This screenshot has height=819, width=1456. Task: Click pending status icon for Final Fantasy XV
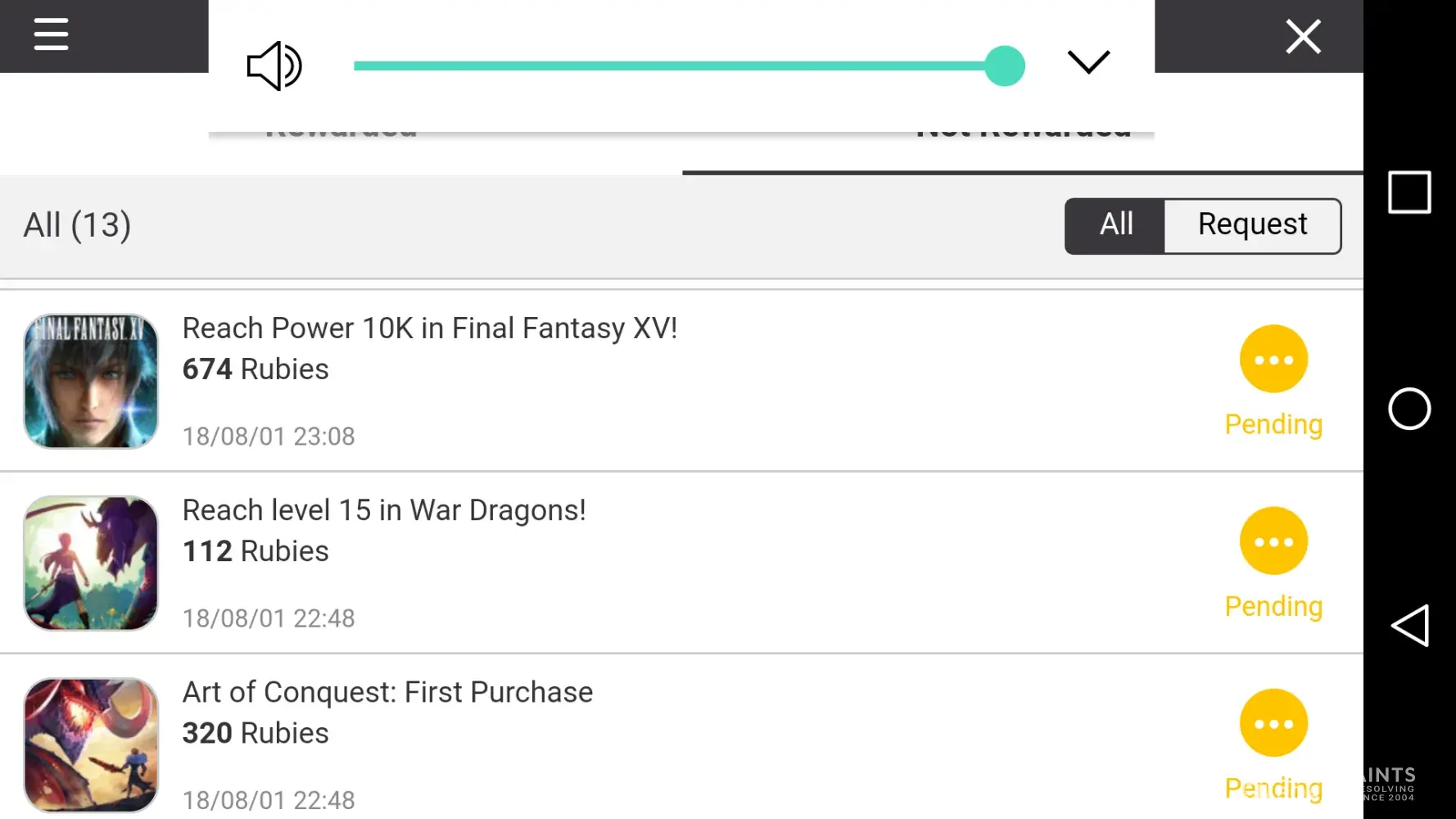pos(1273,360)
